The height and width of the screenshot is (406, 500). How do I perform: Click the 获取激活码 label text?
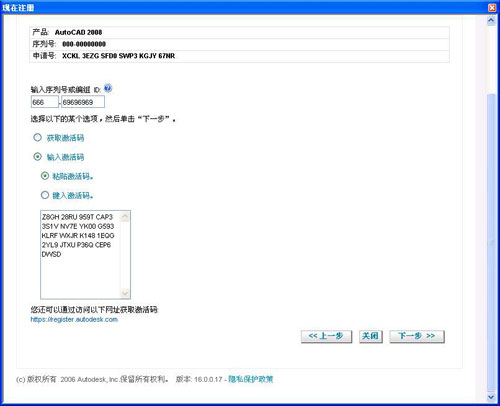point(65,138)
